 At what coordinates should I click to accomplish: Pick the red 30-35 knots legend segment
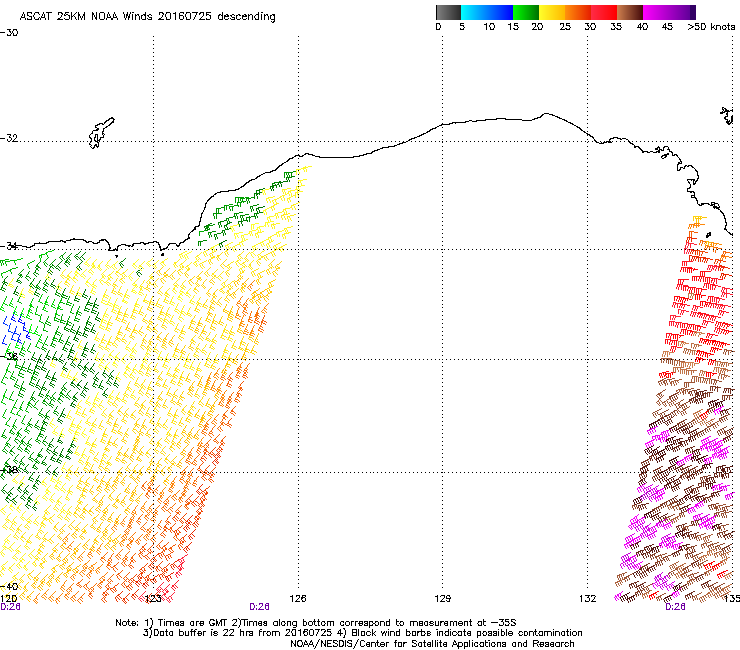tap(604, 12)
